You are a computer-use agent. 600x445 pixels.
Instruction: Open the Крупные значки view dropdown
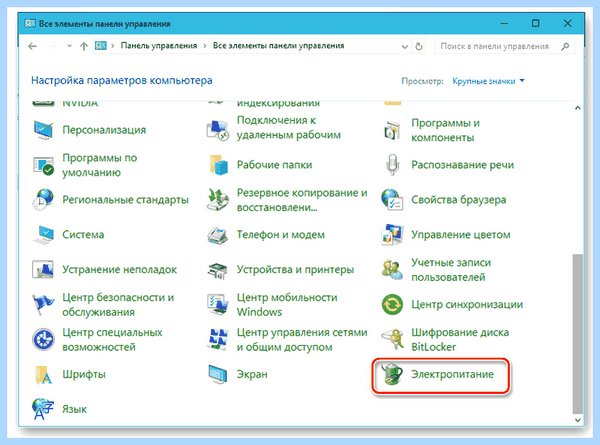coord(488,81)
